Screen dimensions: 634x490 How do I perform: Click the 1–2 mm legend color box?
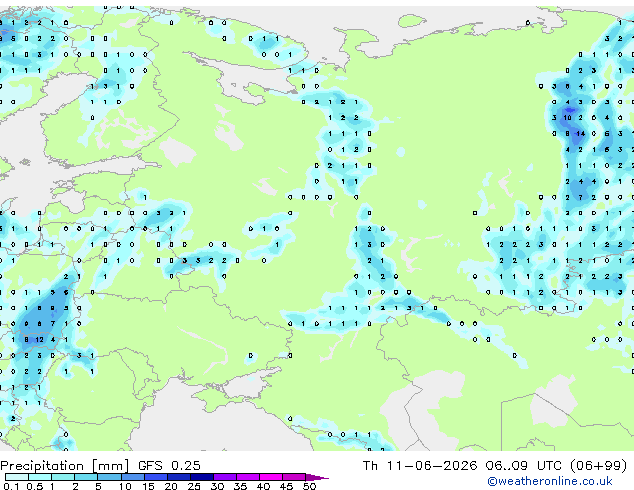pos(63,477)
